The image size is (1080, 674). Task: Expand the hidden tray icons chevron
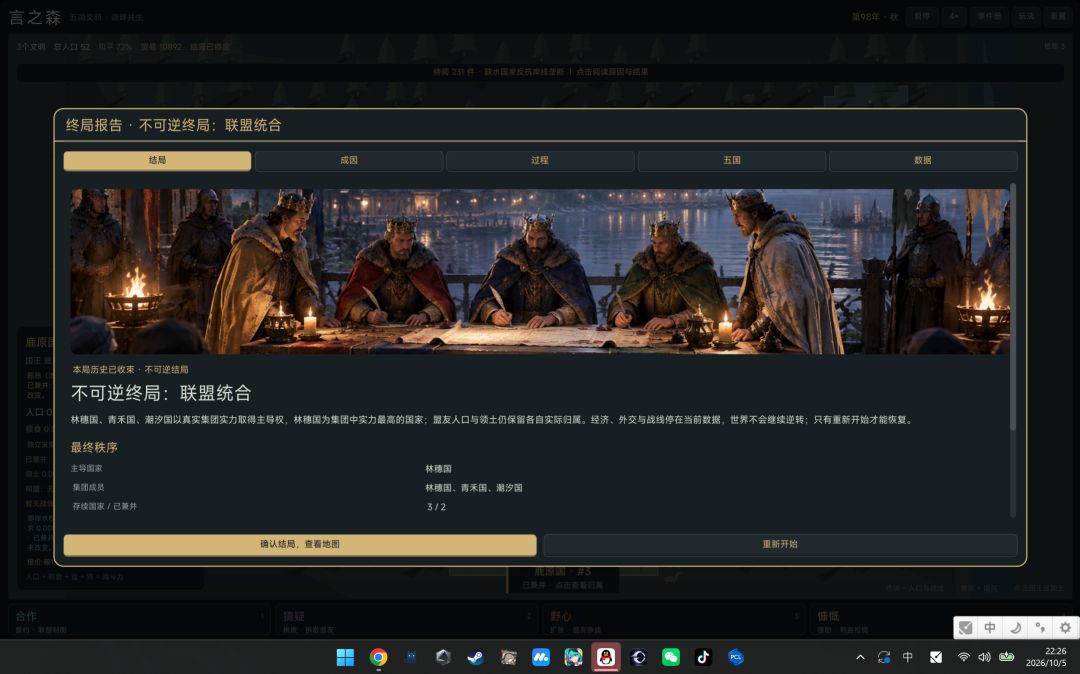tap(860, 657)
